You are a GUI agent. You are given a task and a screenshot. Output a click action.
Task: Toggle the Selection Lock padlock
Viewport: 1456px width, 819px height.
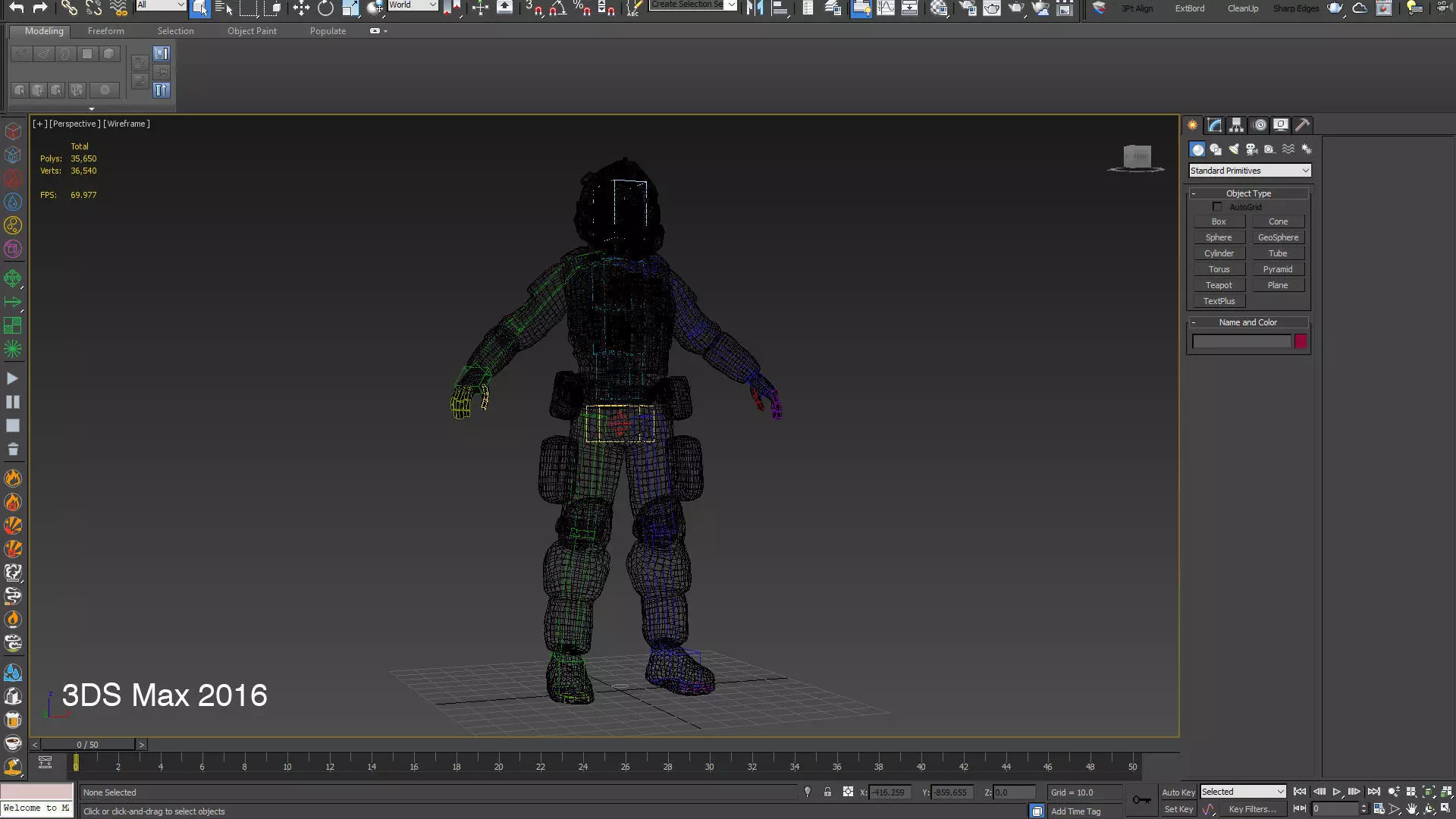coord(827,792)
